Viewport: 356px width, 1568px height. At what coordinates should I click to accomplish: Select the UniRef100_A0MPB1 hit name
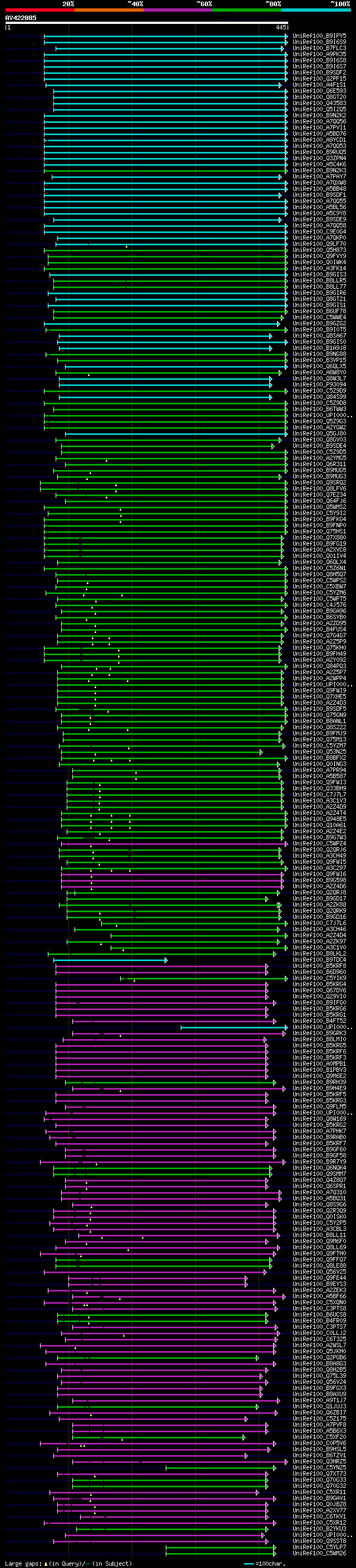coord(319,1064)
